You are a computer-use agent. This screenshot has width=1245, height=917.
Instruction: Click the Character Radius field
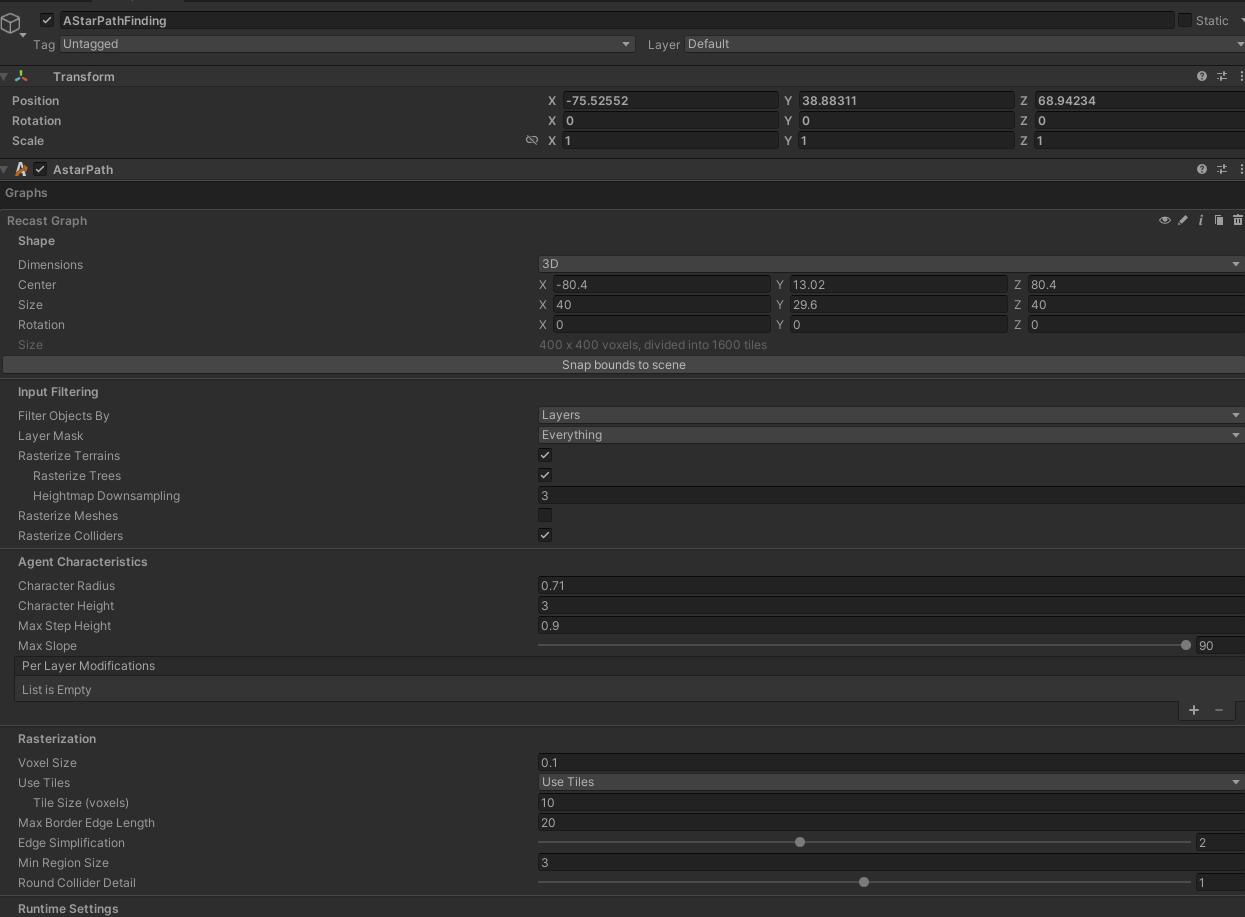pos(891,586)
